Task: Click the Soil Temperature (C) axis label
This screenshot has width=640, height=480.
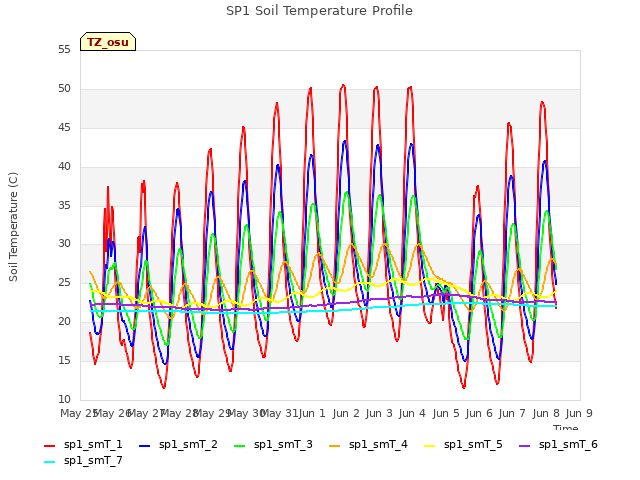Action: coord(13,227)
